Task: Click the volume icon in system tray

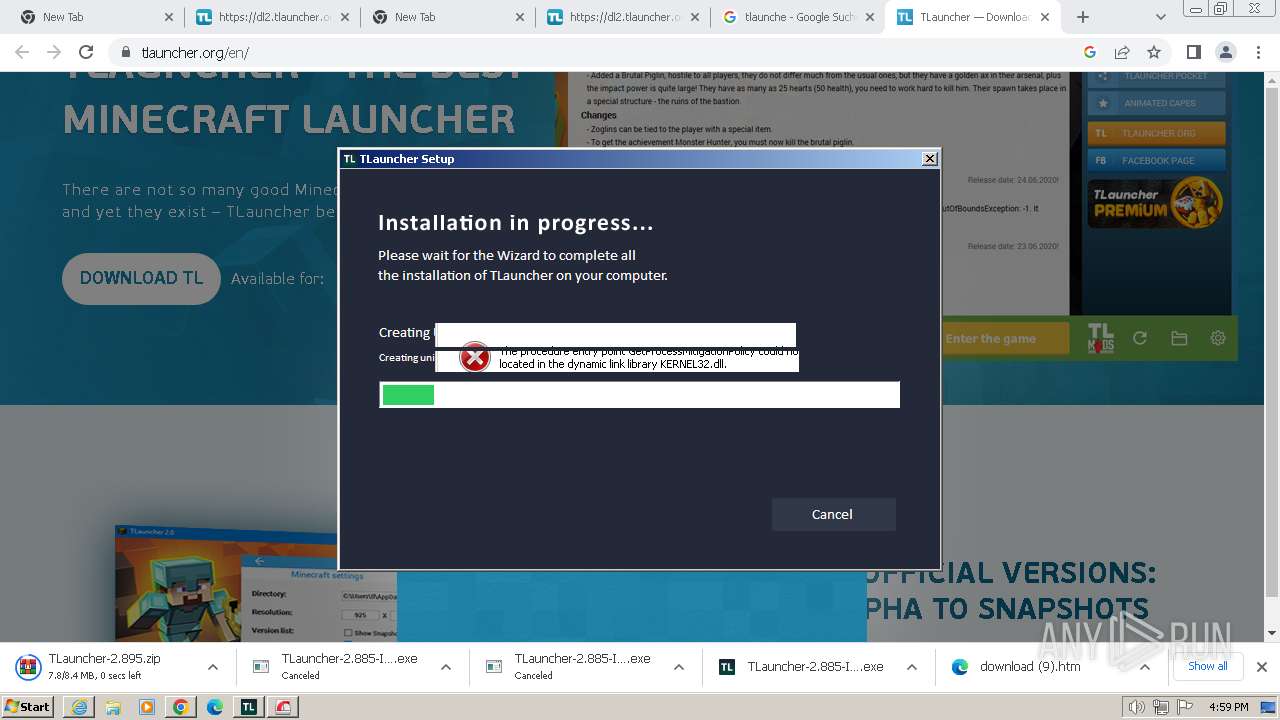Action: pyautogui.click(x=1138, y=707)
